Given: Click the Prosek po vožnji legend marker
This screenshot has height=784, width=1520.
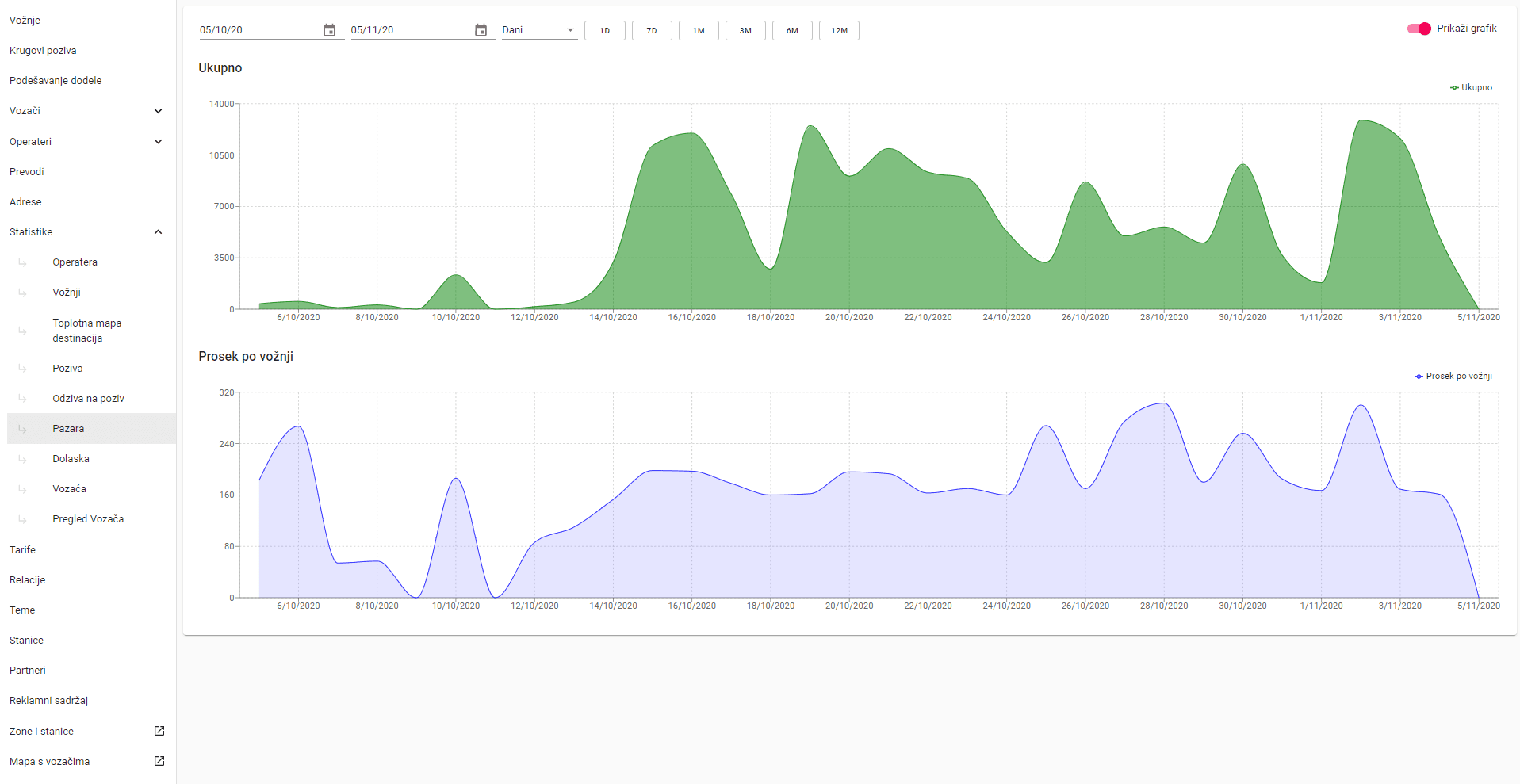Looking at the screenshot, I should [x=1419, y=377].
